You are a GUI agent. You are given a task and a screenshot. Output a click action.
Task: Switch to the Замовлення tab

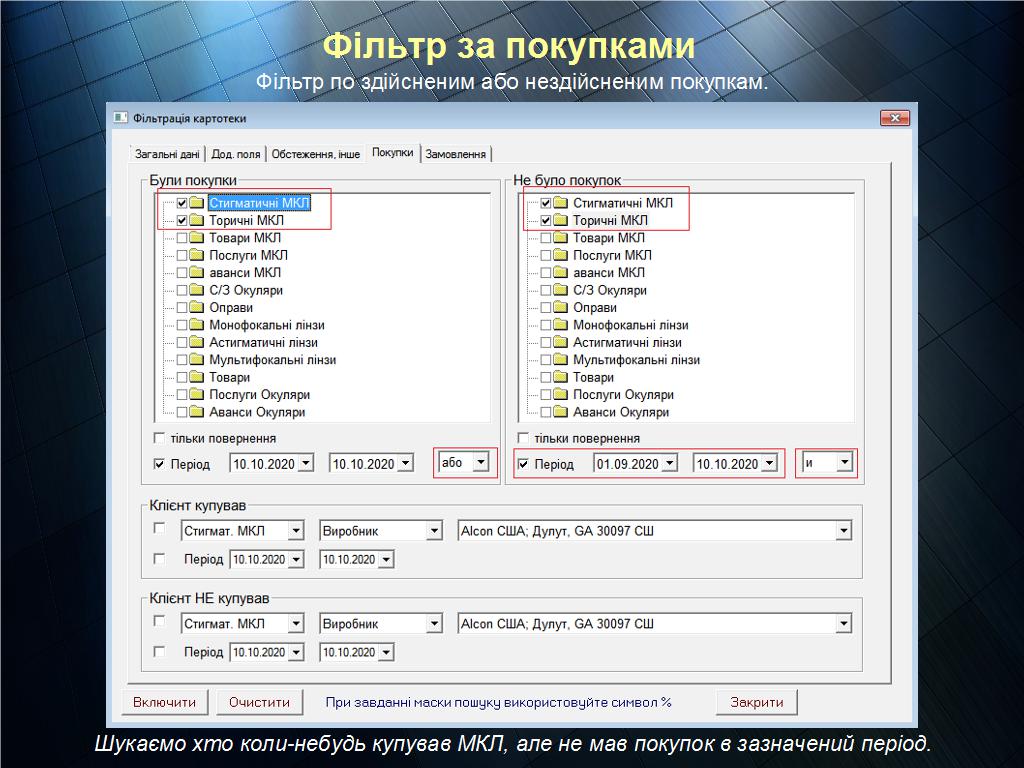click(456, 154)
